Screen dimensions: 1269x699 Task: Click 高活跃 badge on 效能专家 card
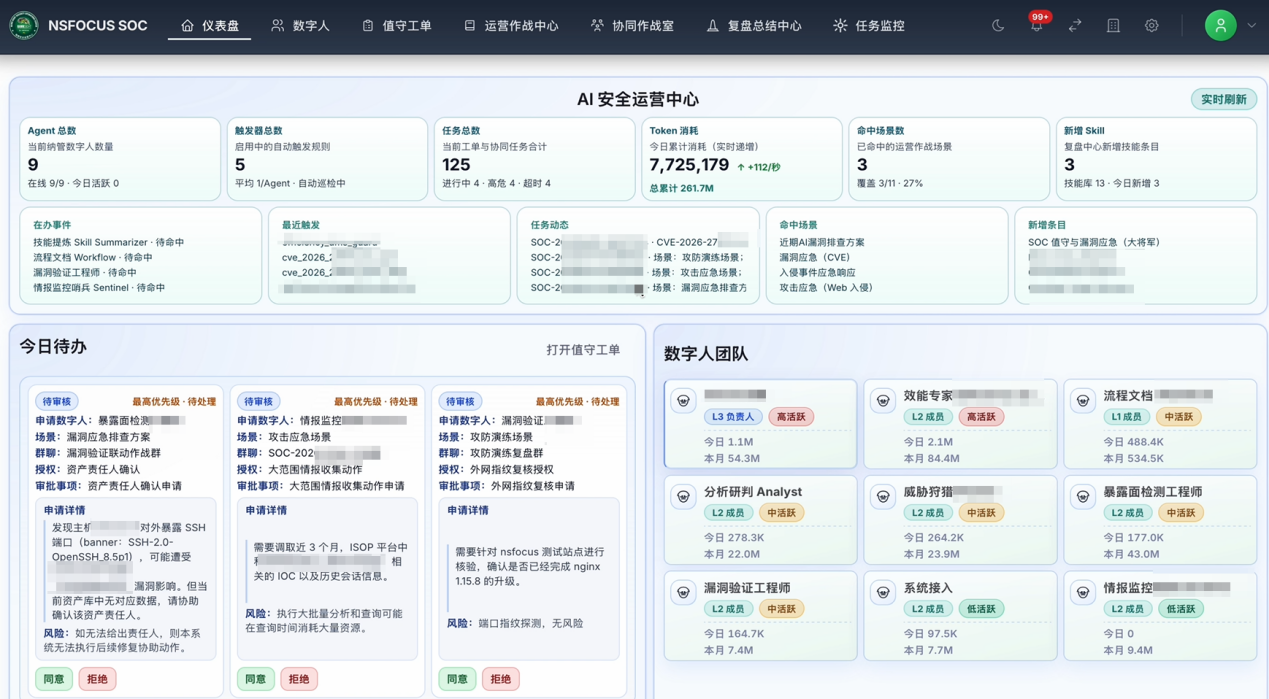[x=981, y=417]
